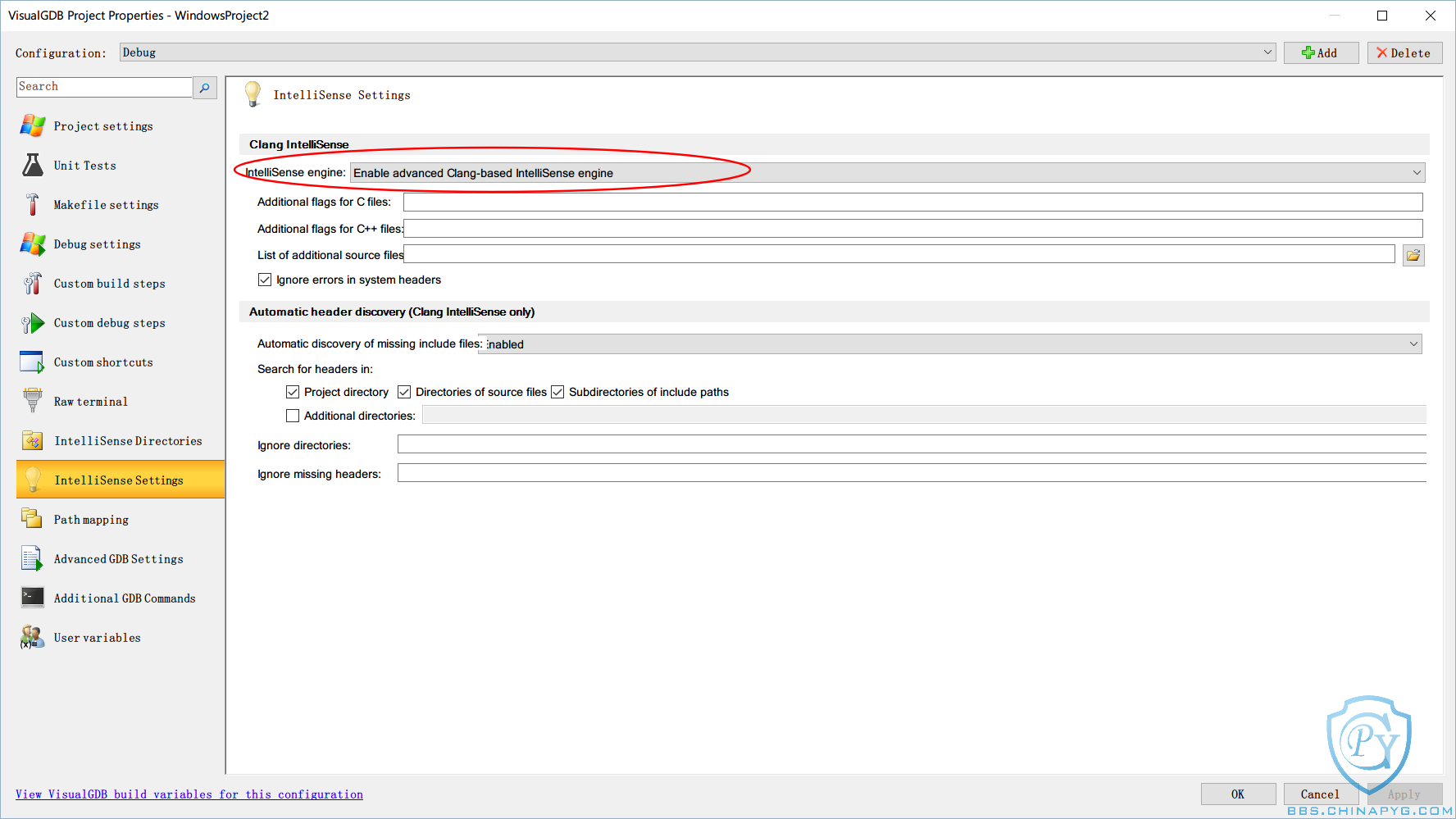
Task: Open Makefile settings page
Action: [x=107, y=205]
